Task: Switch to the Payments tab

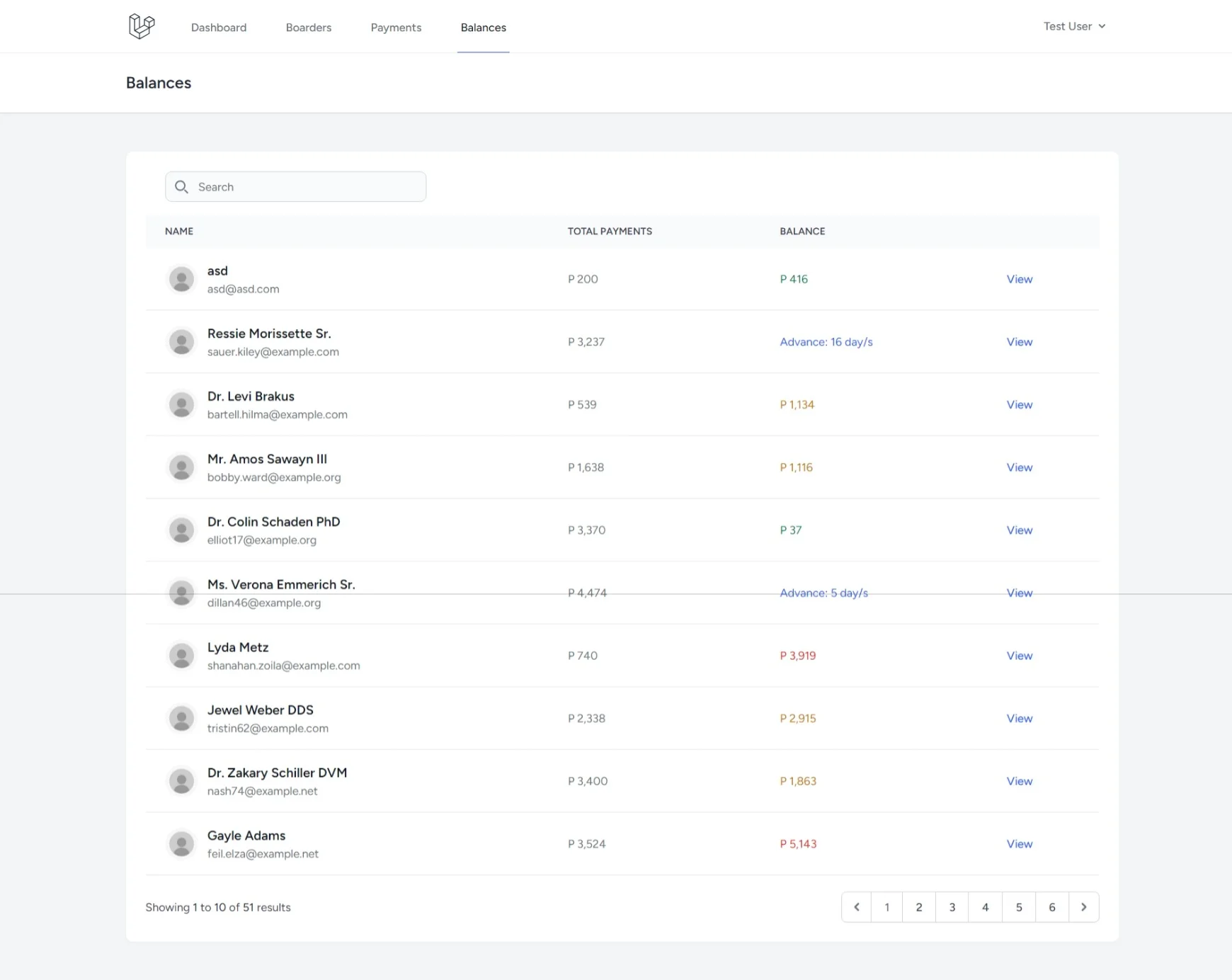Action: tap(396, 28)
